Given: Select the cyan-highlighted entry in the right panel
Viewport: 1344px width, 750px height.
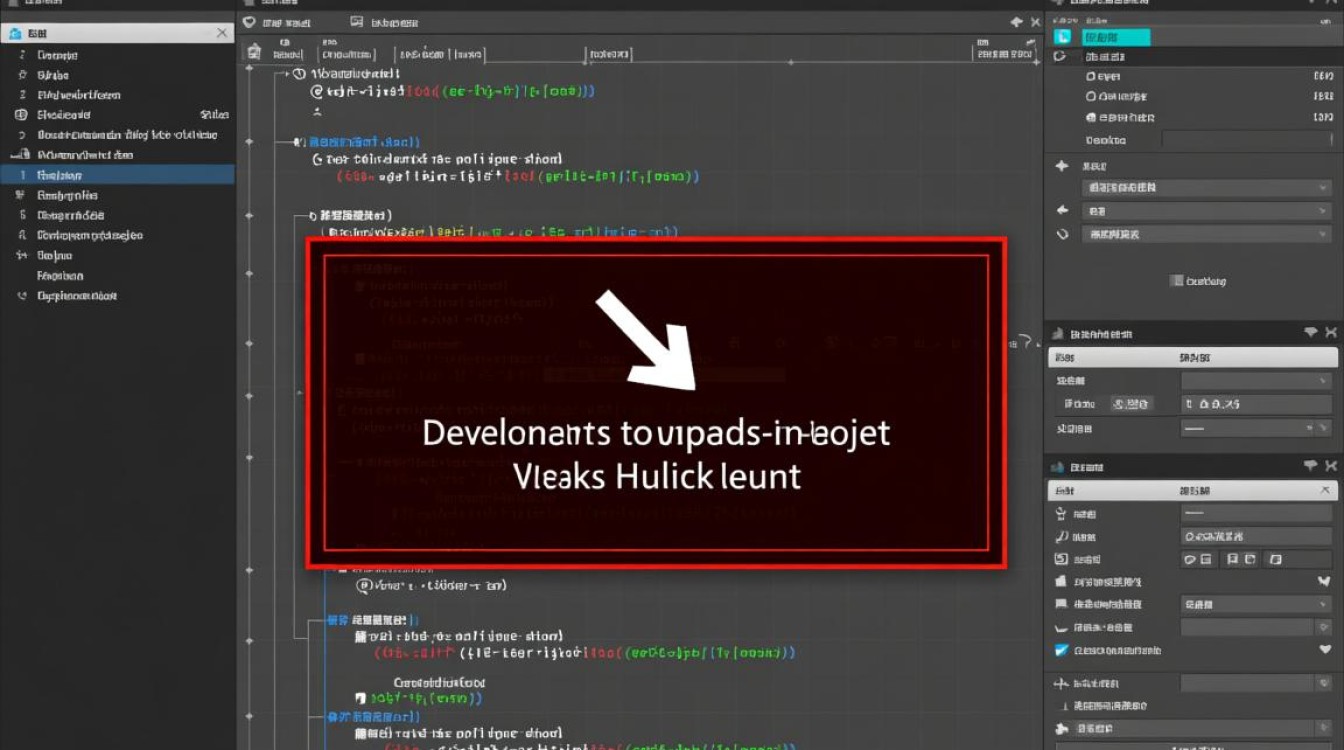Looking at the screenshot, I should pyautogui.click(x=1115, y=37).
